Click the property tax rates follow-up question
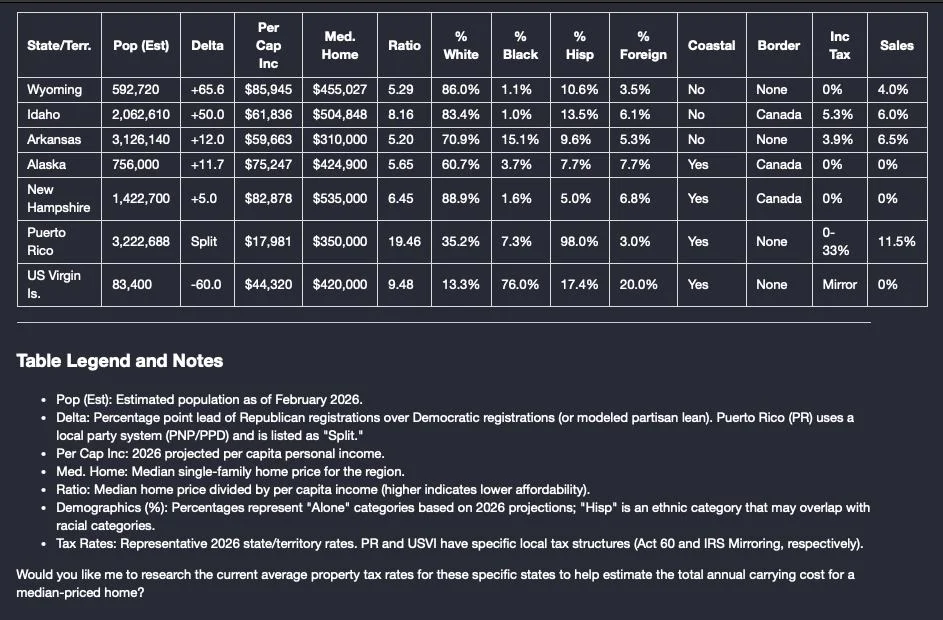The image size is (943, 620). [x=435, y=583]
